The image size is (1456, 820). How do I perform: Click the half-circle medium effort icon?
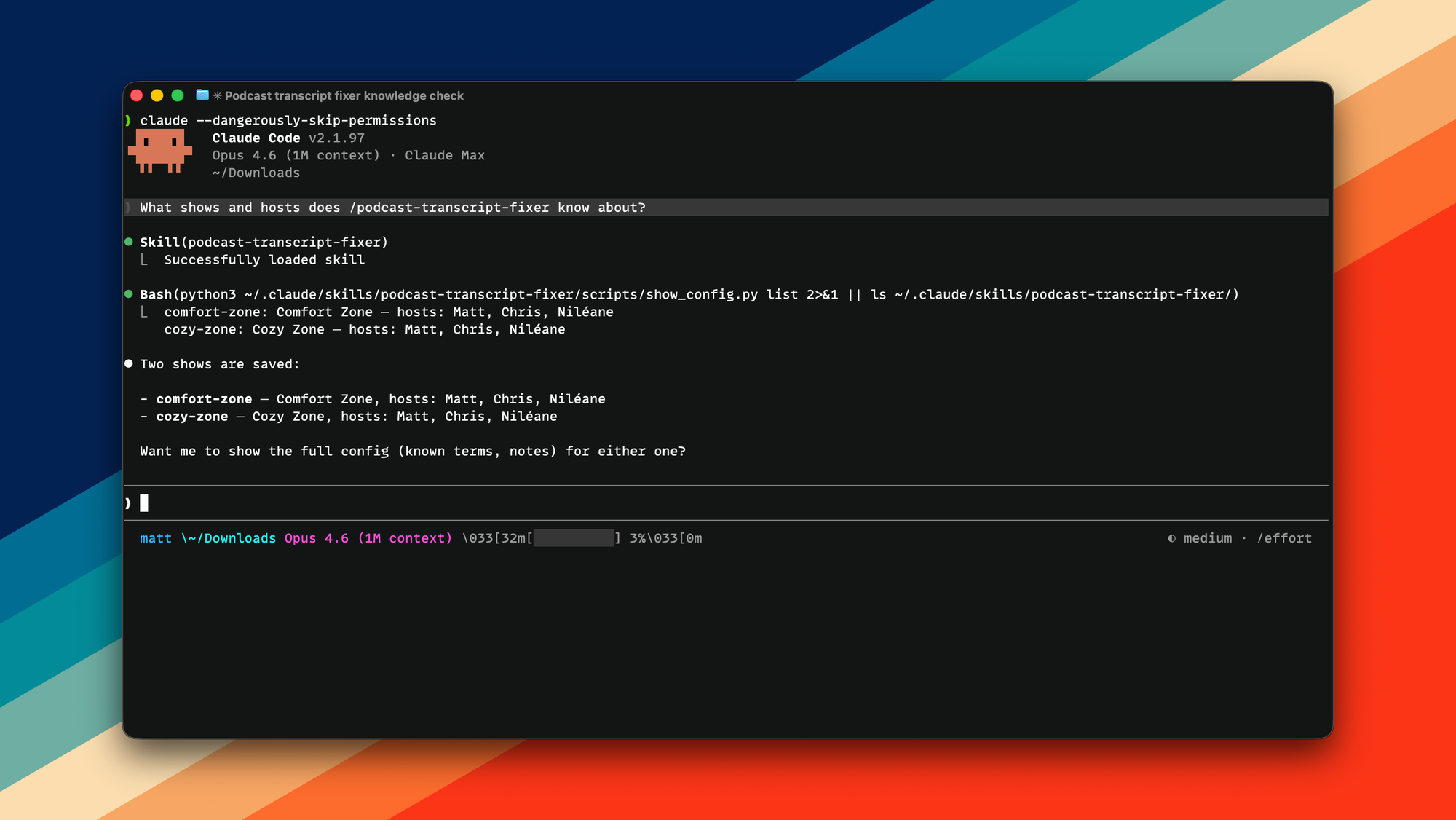click(x=1171, y=538)
